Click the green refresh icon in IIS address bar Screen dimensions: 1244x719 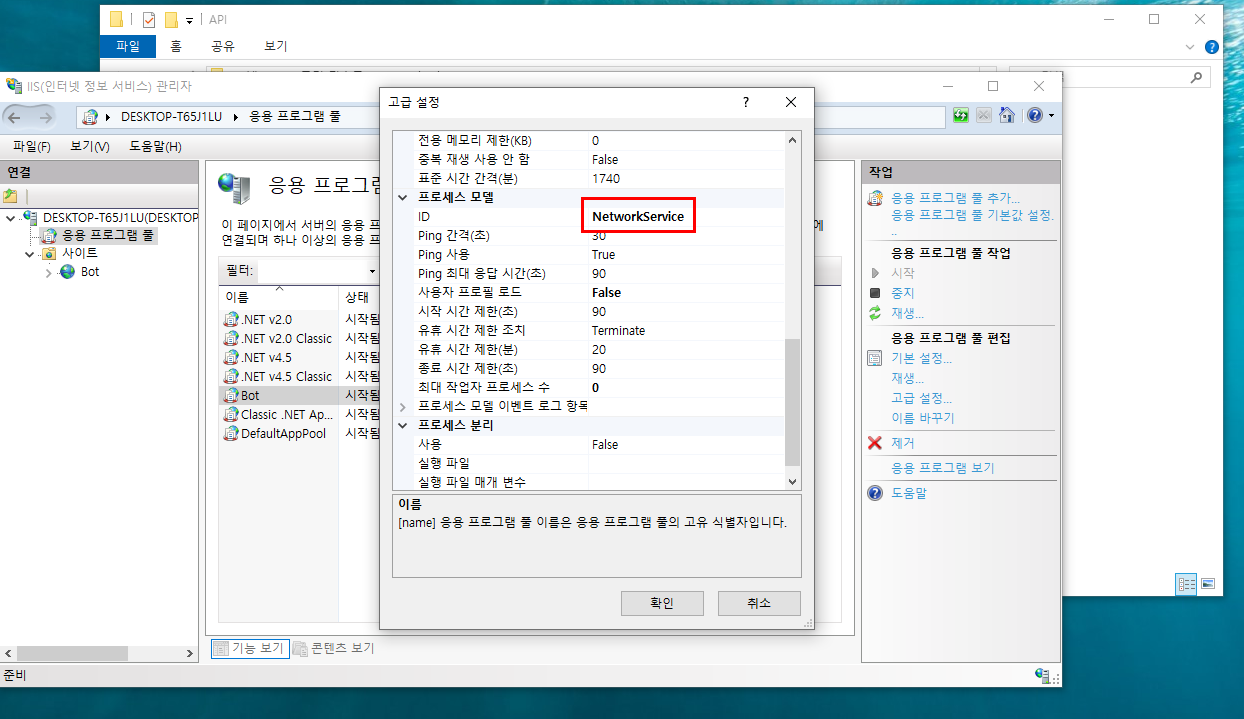coord(961,116)
